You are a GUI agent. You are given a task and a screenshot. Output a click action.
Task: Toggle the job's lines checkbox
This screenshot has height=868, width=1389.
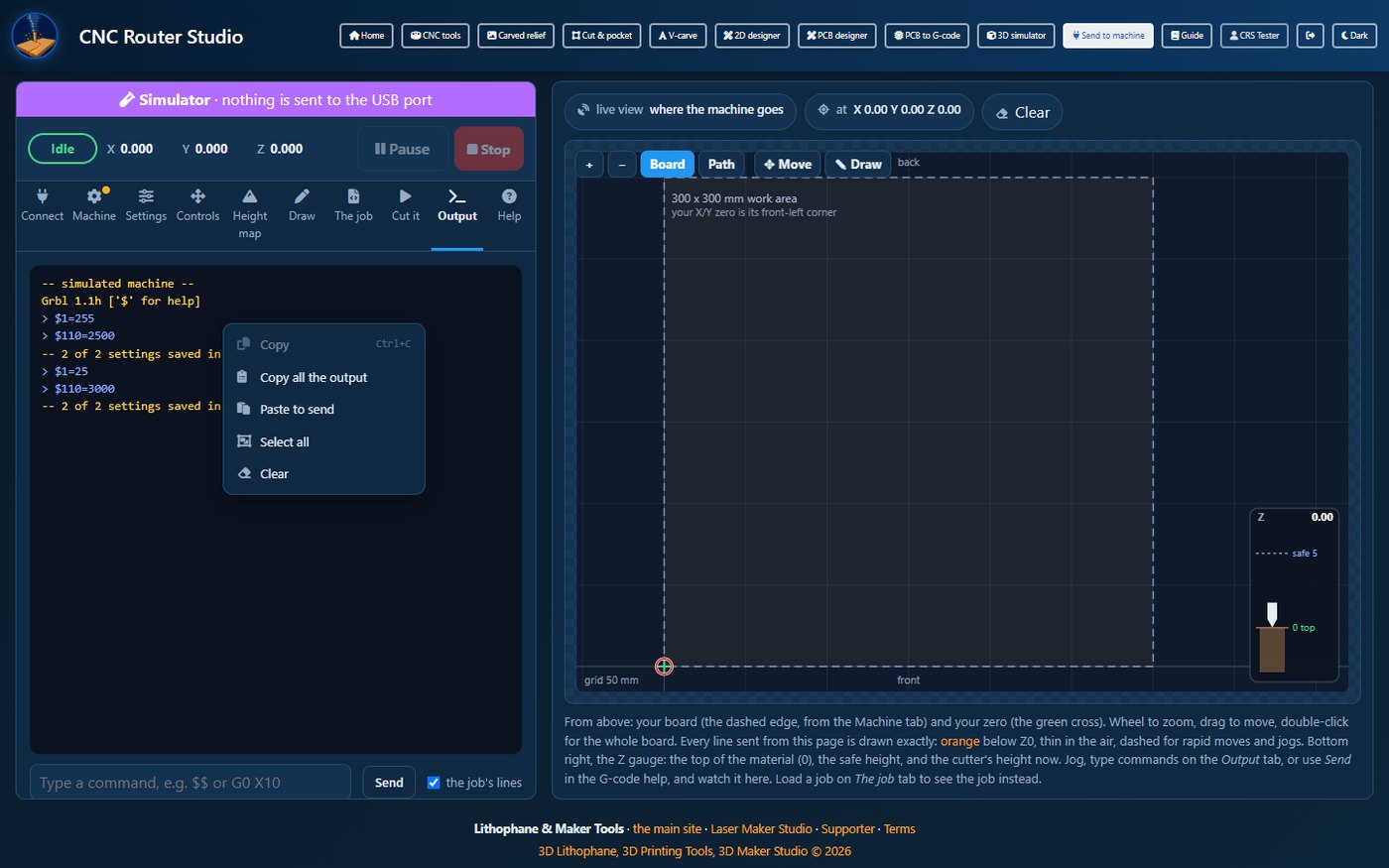click(434, 783)
